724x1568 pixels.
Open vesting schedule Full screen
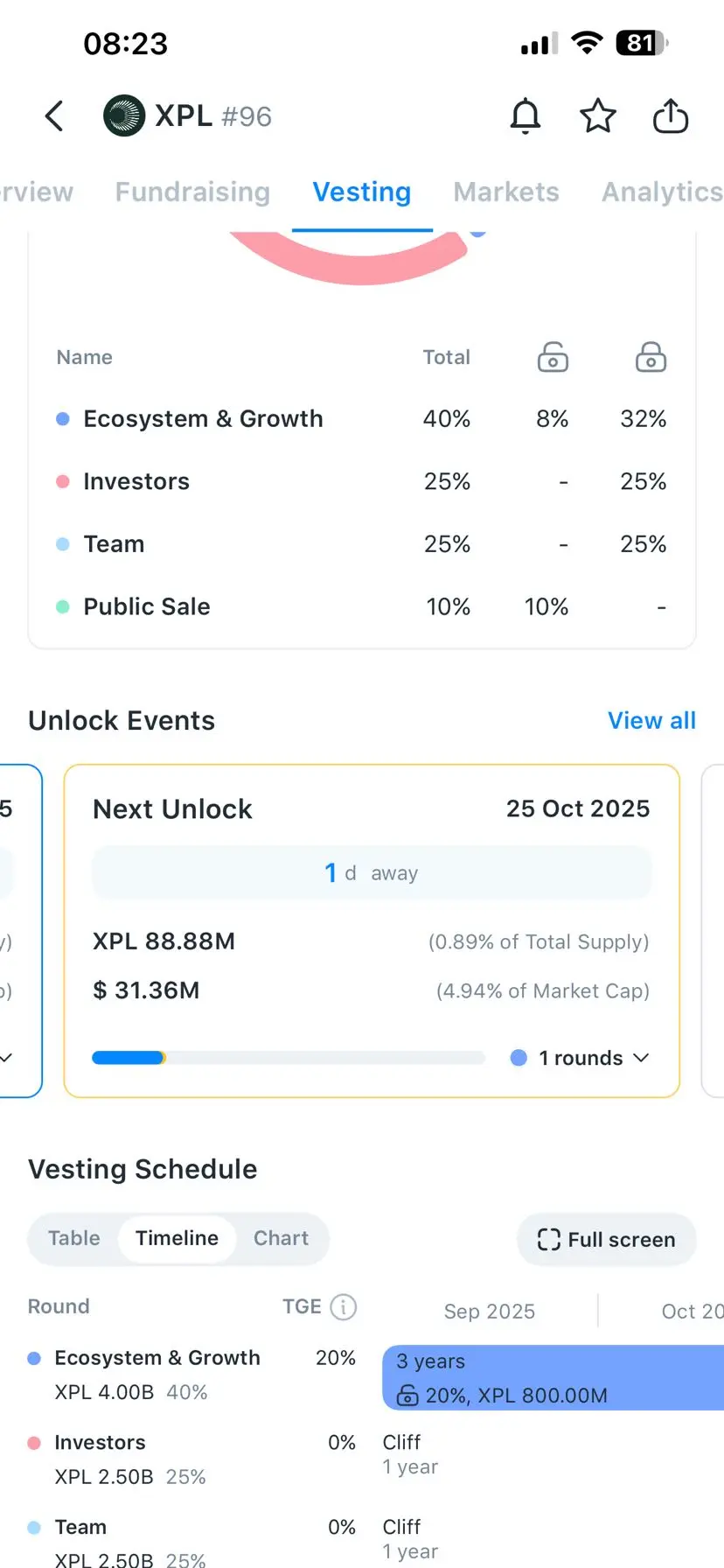(x=607, y=1239)
